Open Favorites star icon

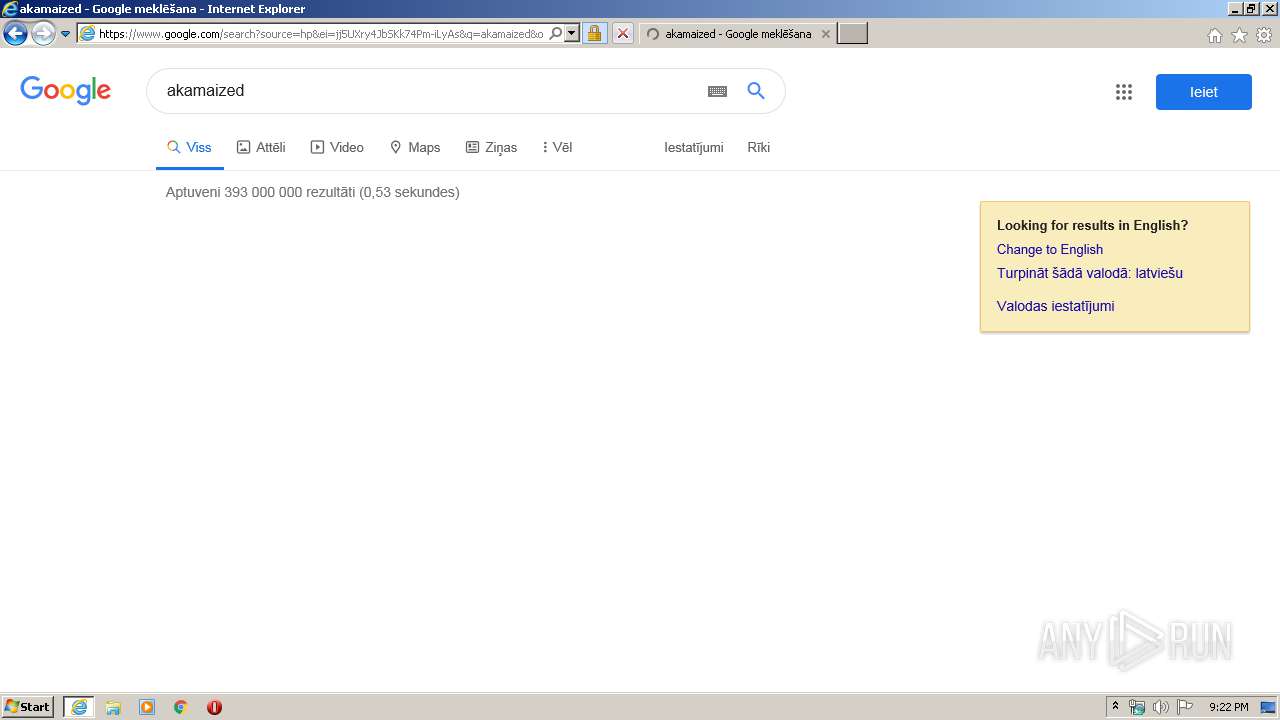tap(1239, 35)
